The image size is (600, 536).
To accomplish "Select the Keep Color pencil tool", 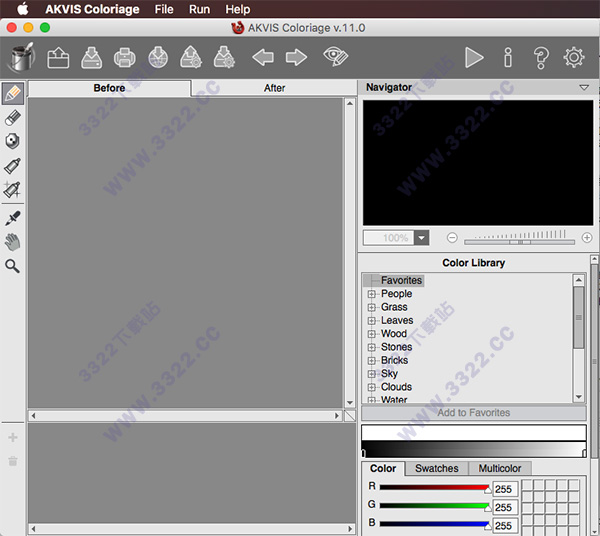I will pyautogui.click(x=13, y=141).
